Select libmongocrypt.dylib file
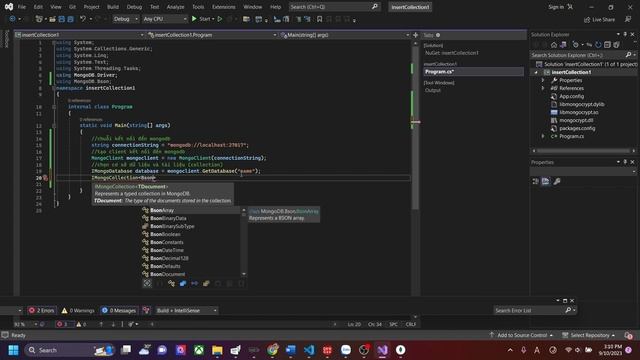The height and width of the screenshot is (360, 640). tap(581, 104)
